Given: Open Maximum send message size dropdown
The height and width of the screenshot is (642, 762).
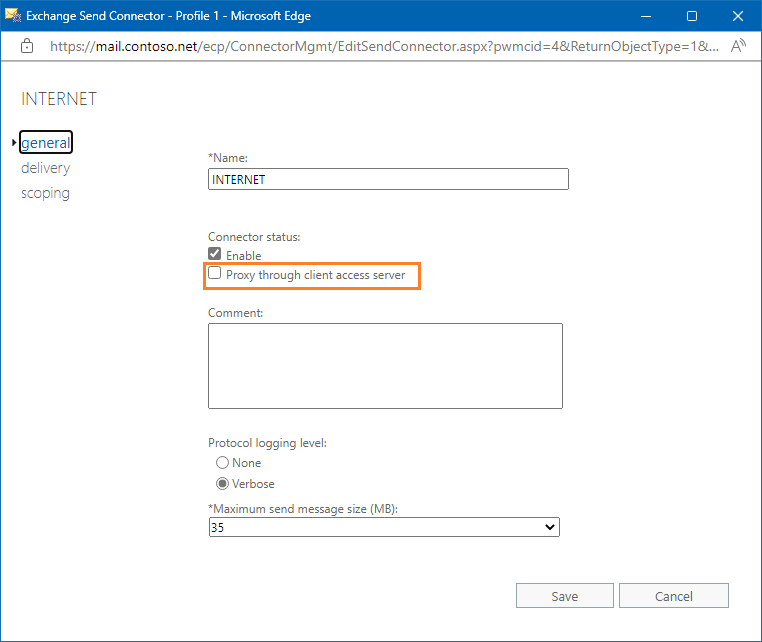Looking at the screenshot, I should point(384,527).
